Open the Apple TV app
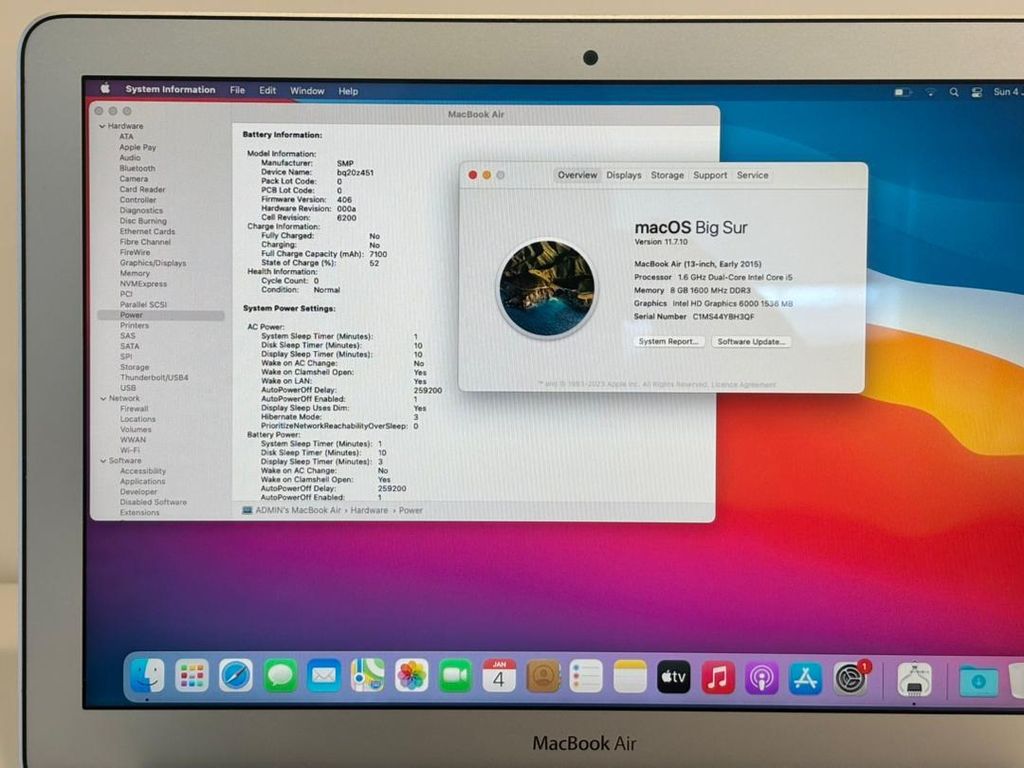 [x=673, y=677]
